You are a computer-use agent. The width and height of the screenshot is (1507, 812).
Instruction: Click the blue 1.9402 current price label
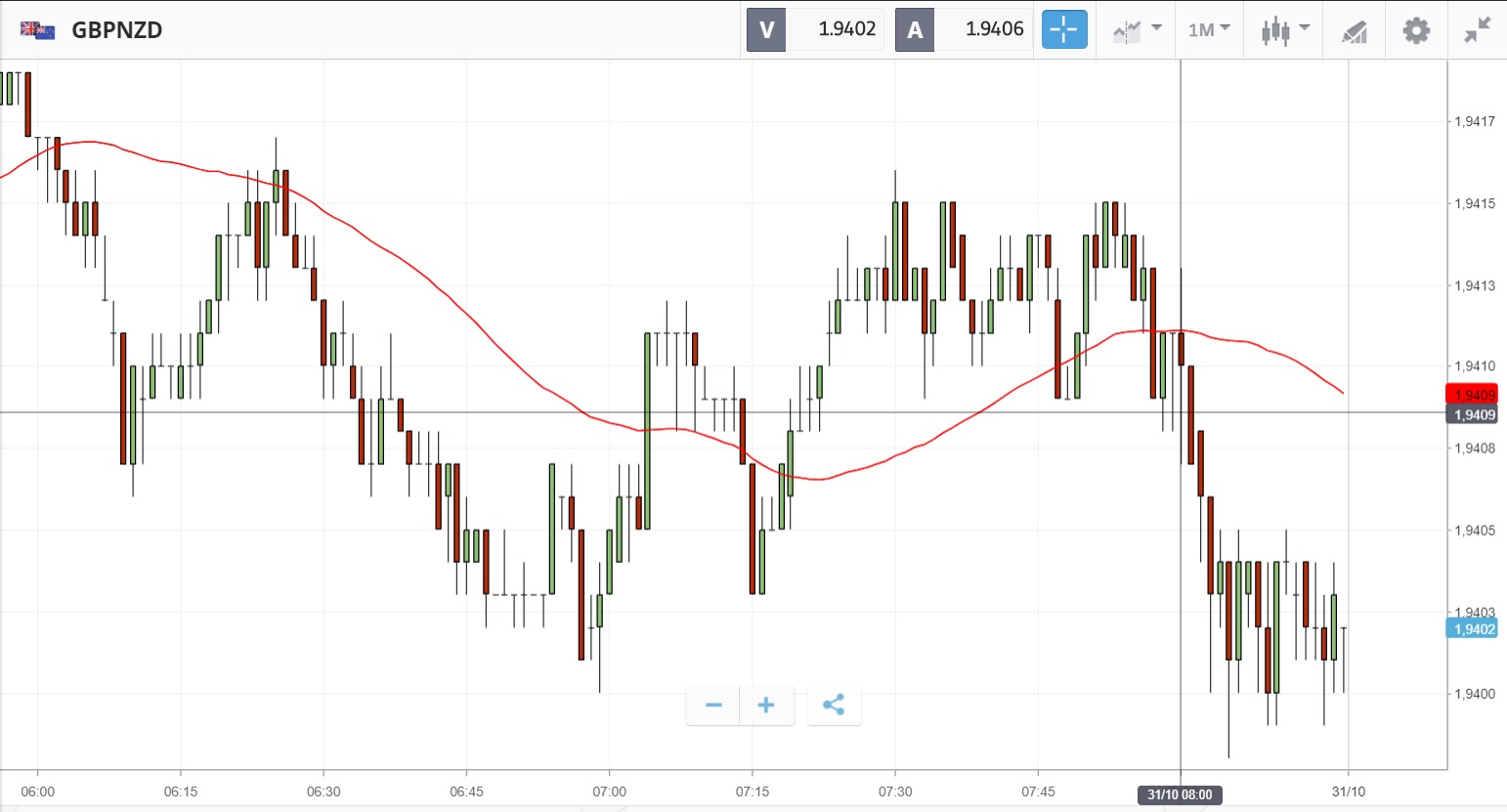(x=1472, y=629)
